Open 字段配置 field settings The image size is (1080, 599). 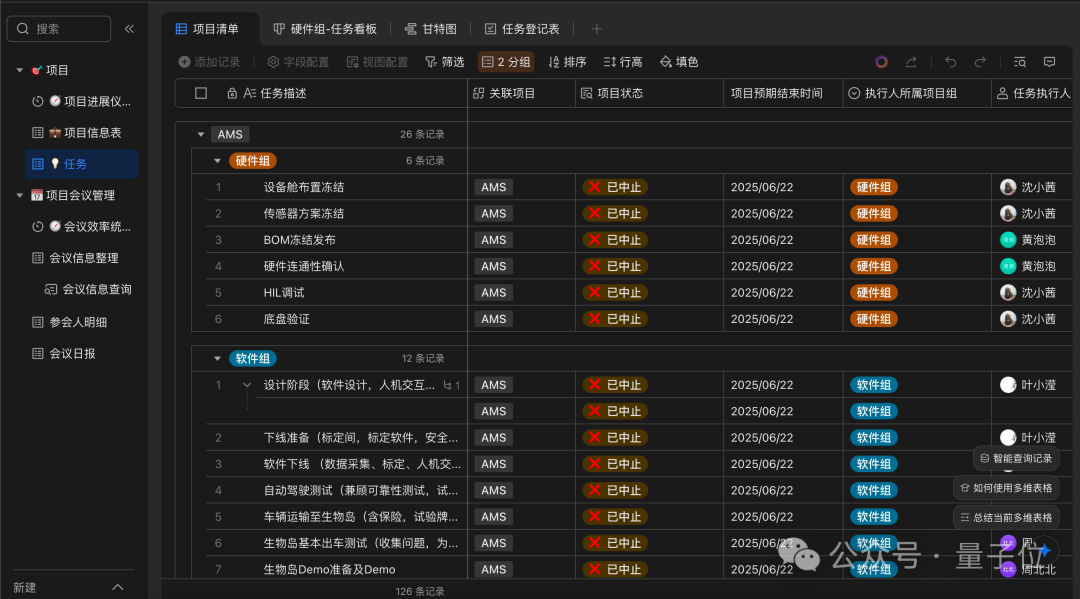click(298, 62)
